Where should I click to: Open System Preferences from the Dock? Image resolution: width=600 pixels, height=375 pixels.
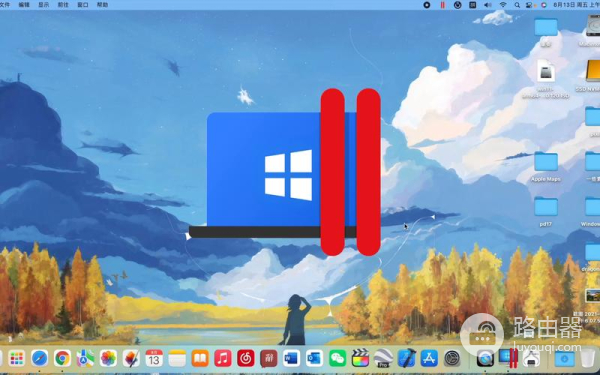pos(452,359)
